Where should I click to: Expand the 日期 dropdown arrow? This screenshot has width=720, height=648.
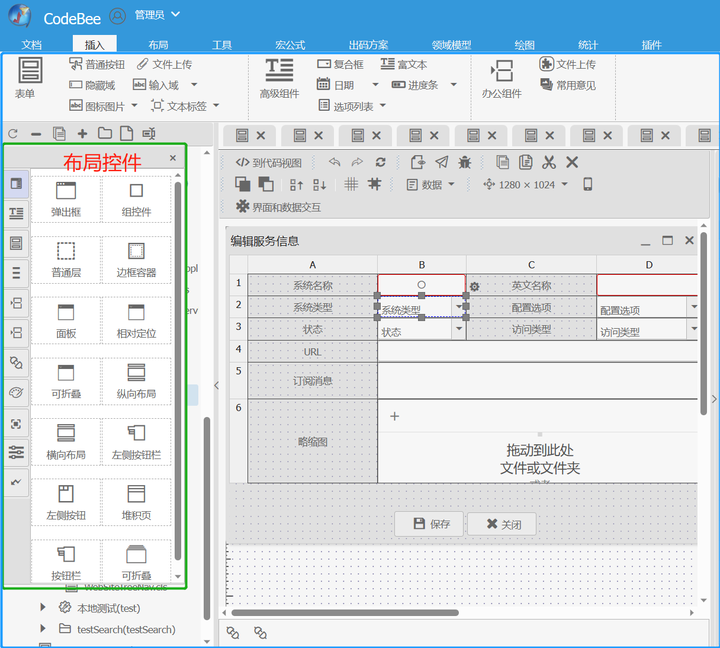click(x=375, y=85)
